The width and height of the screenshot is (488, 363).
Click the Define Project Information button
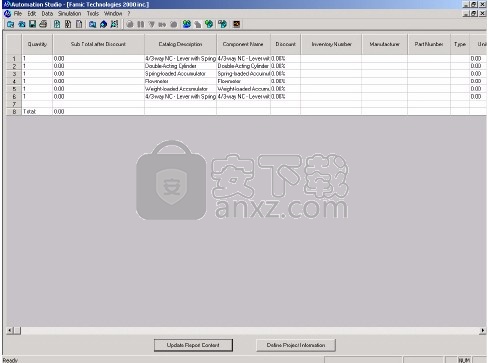pyautogui.click(x=296, y=345)
